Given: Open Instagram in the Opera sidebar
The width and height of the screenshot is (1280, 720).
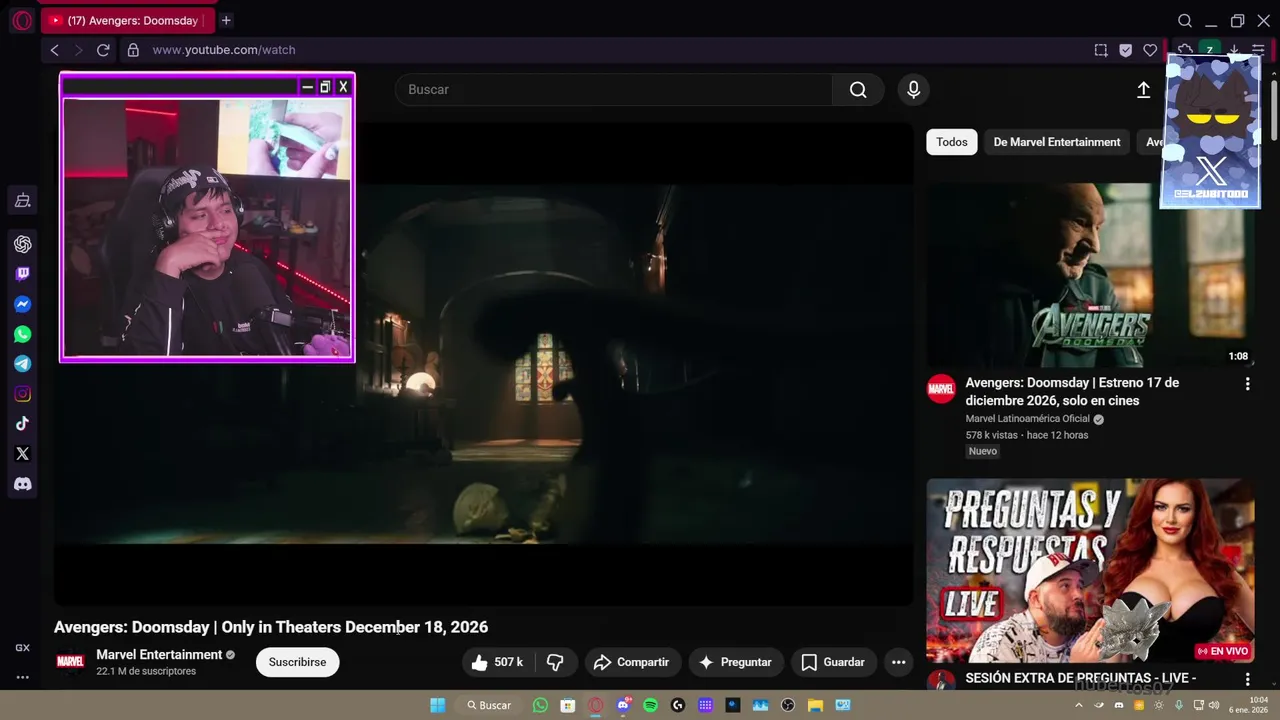Looking at the screenshot, I should pyautogui.click(x=22, y=394).
